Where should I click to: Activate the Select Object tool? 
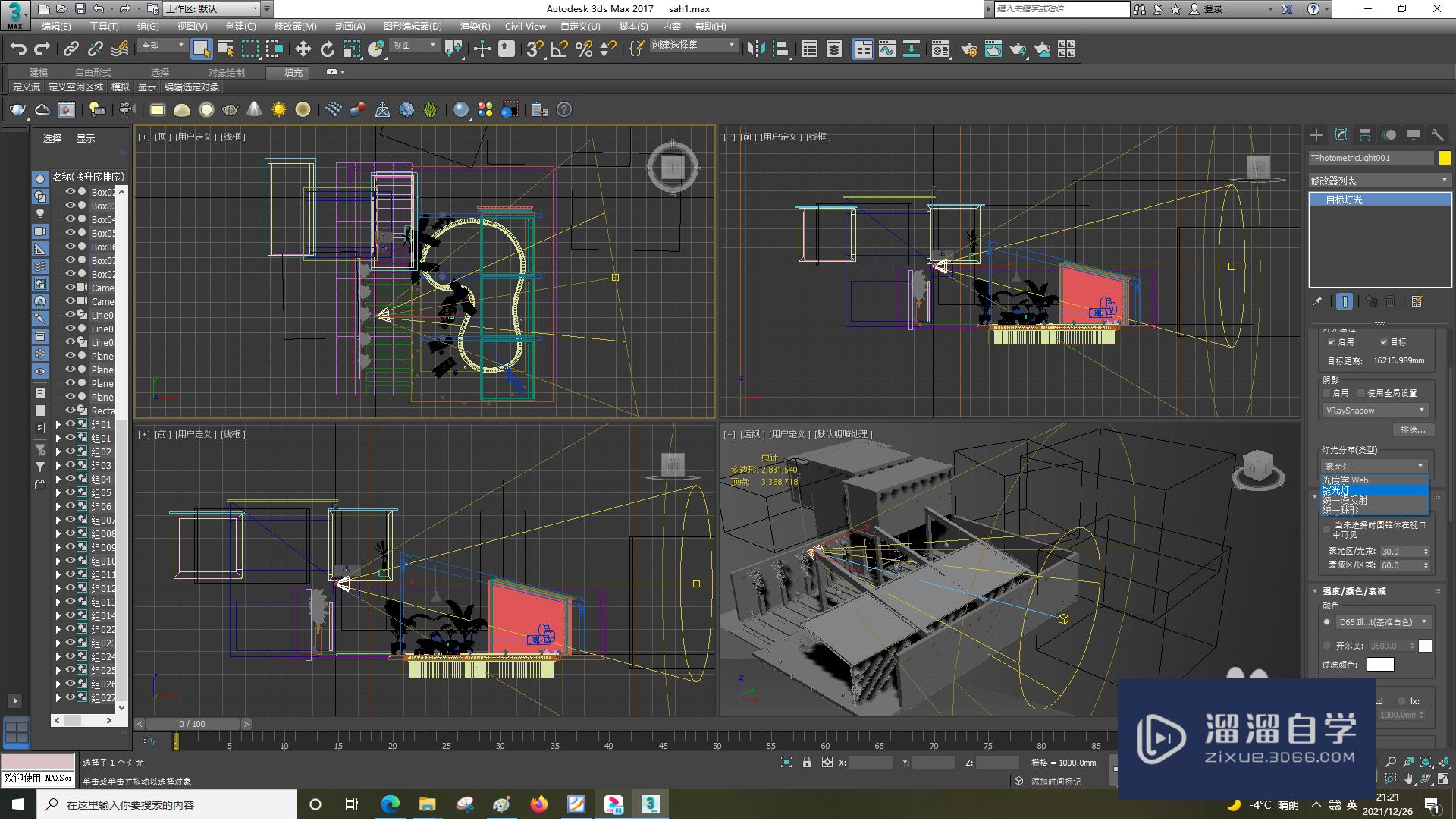coord(201,49)
